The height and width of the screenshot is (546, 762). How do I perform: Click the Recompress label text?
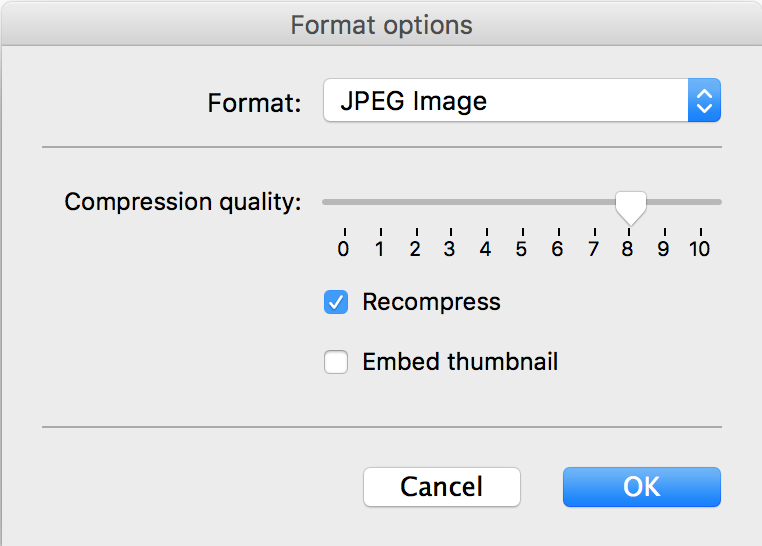coord(432,302)
